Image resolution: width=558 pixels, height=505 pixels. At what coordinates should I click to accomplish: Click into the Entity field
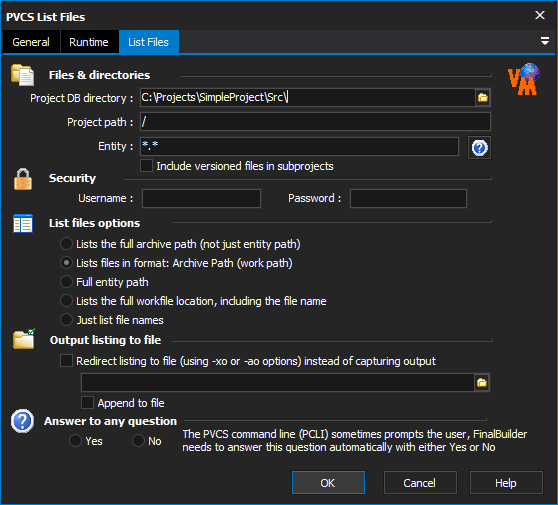click(x=299, y=146)
